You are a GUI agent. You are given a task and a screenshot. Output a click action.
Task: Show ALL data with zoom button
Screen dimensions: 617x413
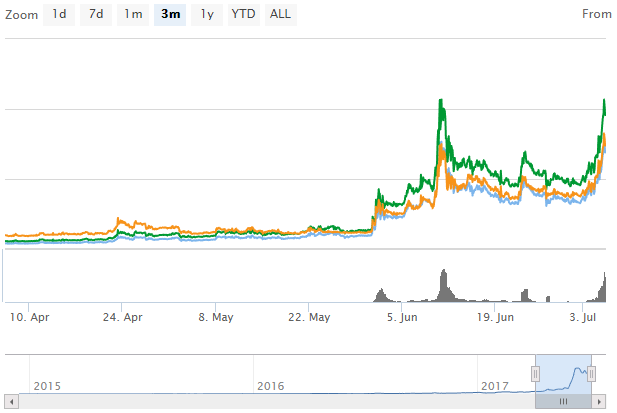tap(281, 15)
